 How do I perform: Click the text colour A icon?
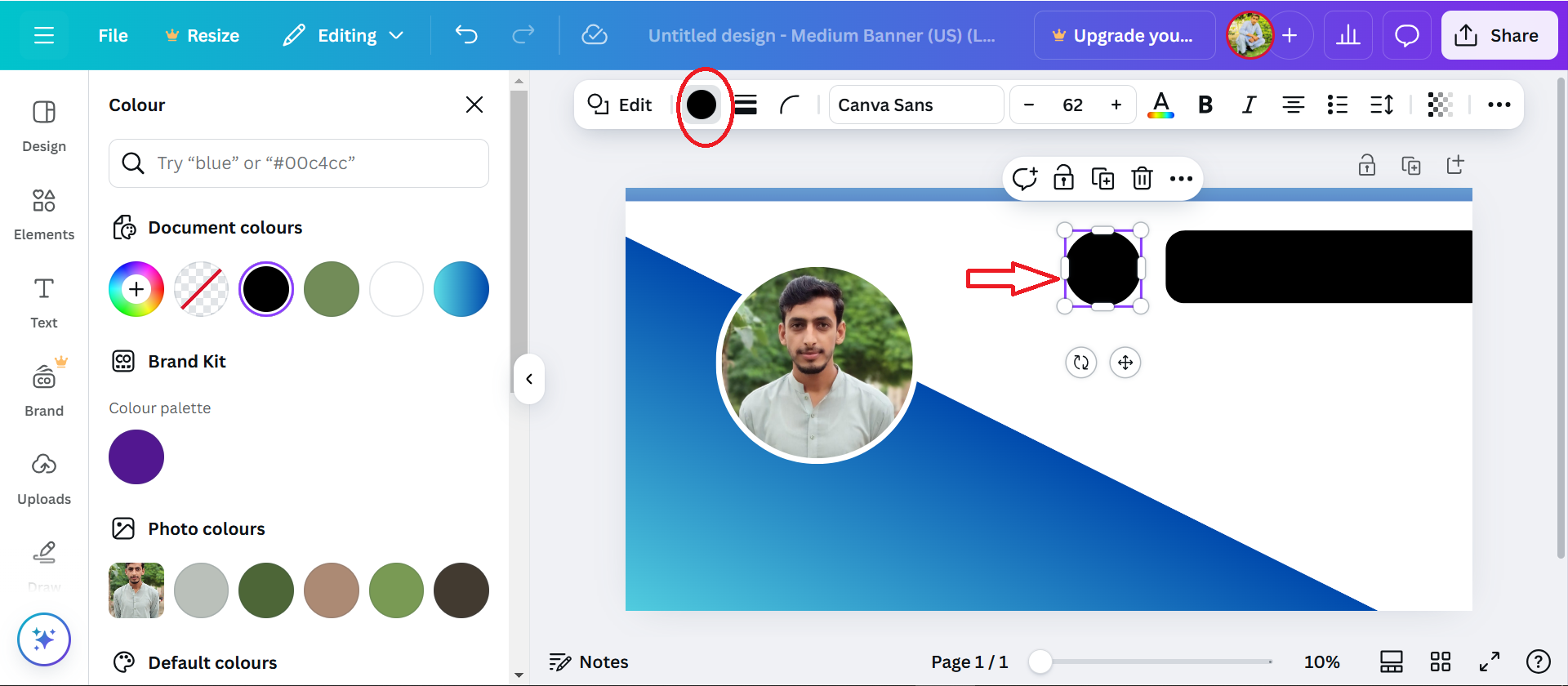[1160, 105]
